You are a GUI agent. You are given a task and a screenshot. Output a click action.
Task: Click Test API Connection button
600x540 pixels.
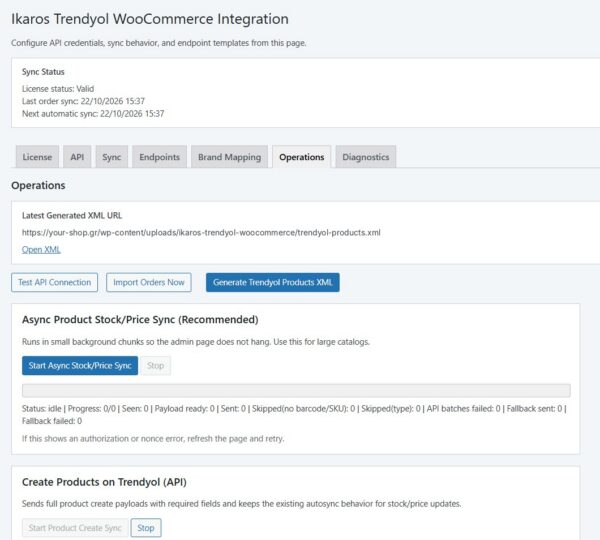coord(54,282)
